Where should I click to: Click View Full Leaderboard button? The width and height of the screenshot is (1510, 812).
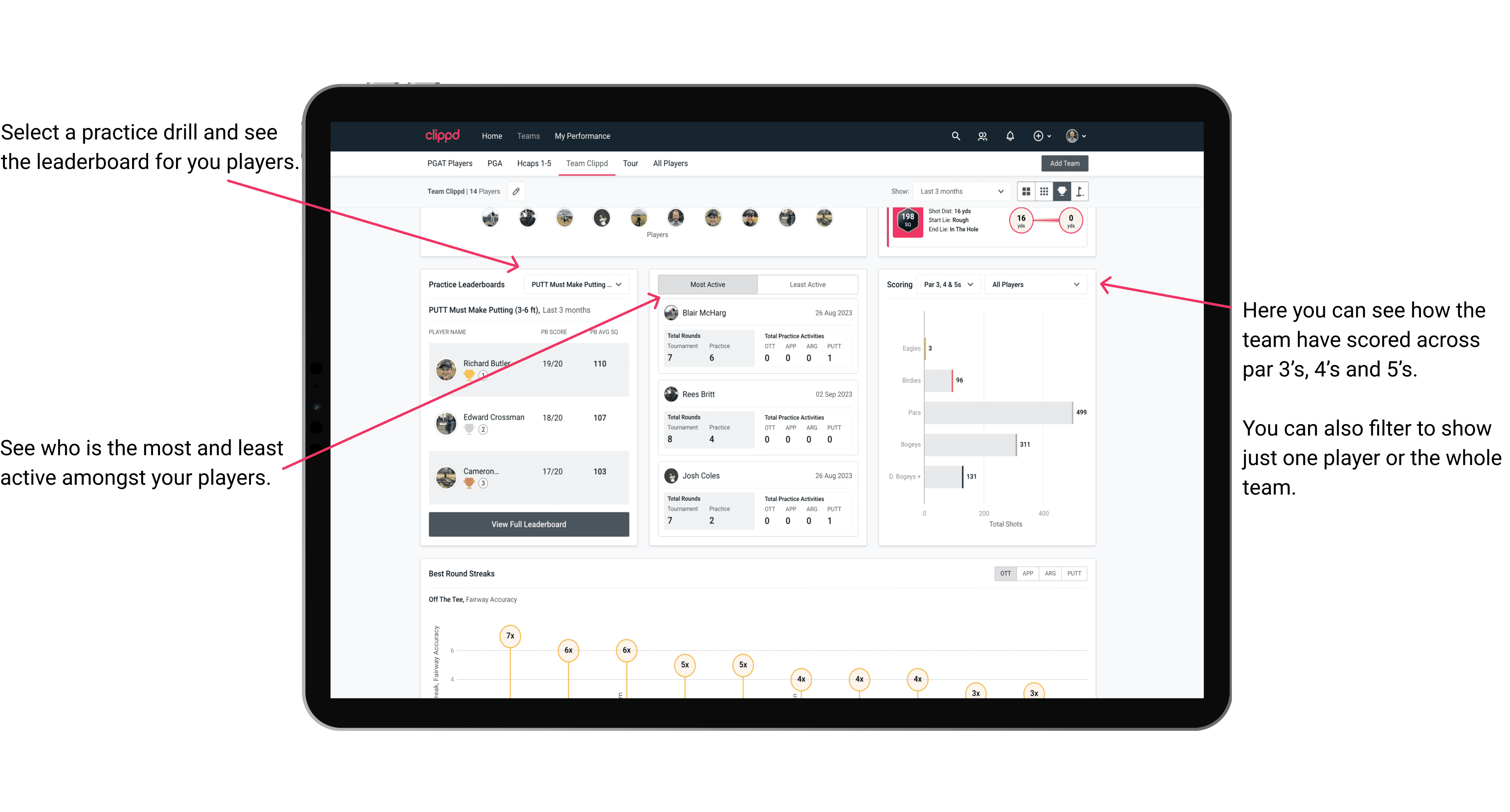click(528, 524)
